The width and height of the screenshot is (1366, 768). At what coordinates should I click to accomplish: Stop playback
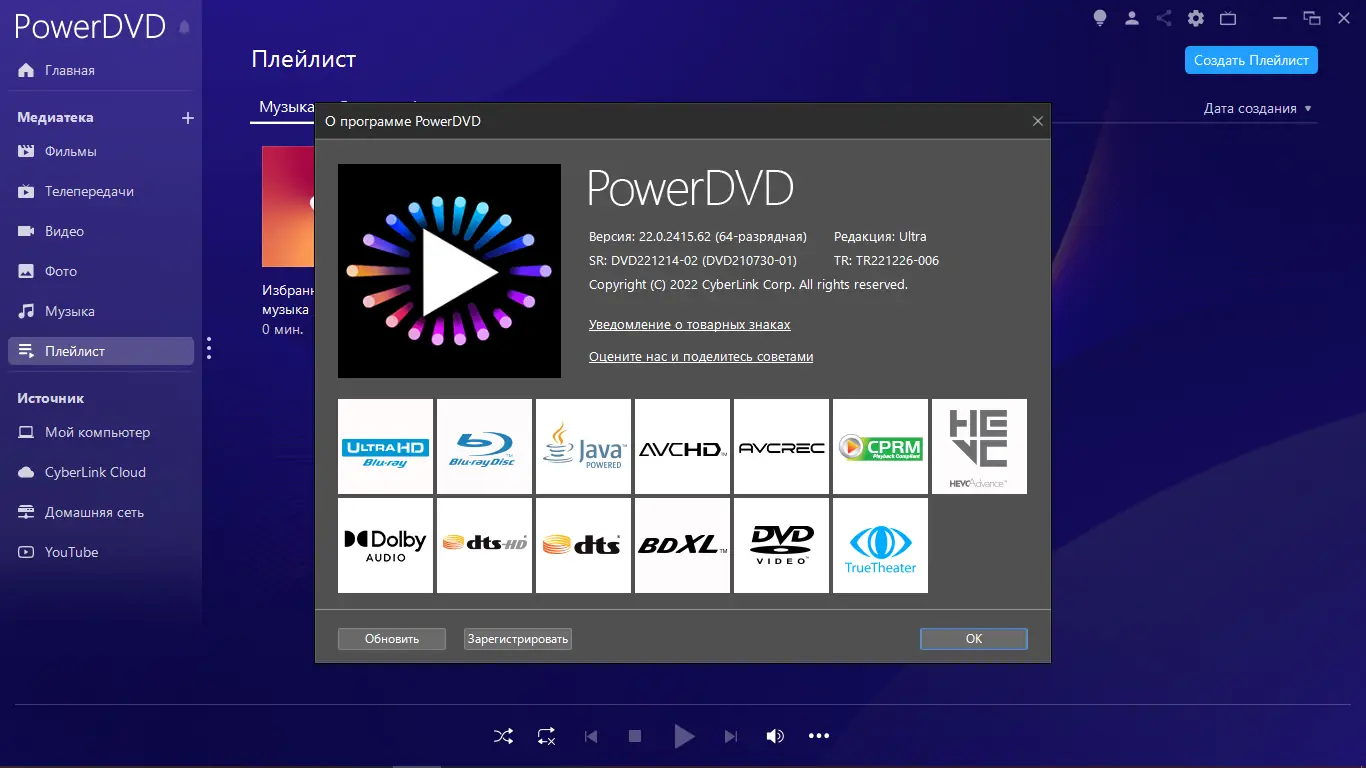tap(634, 737)
